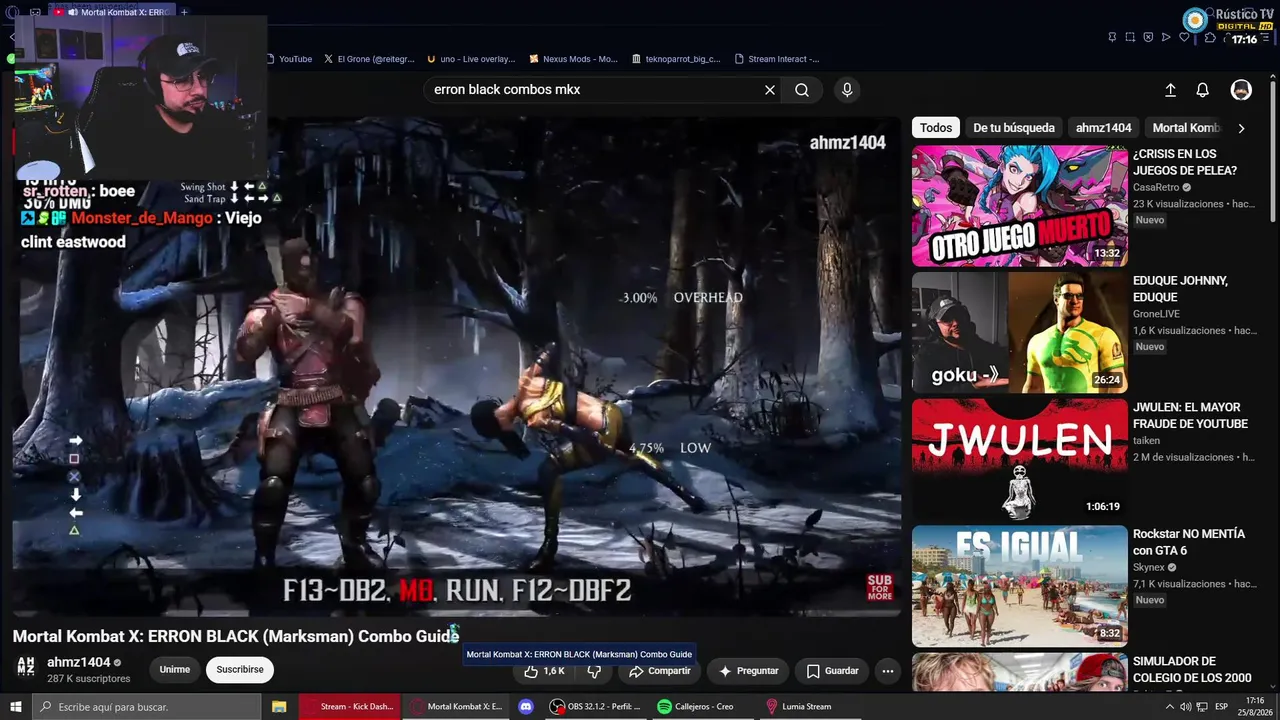Click the ahmz1404 watermark in video
The width and height of the screenshot is (1280, 720).
(848, 143)
